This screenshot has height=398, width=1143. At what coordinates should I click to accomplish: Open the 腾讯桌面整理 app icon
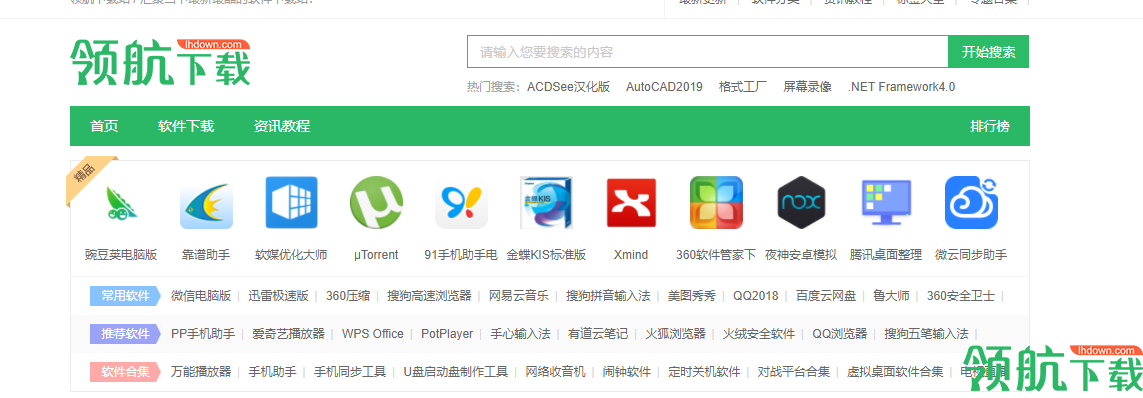pyautogui.click(x=886, y=203)
